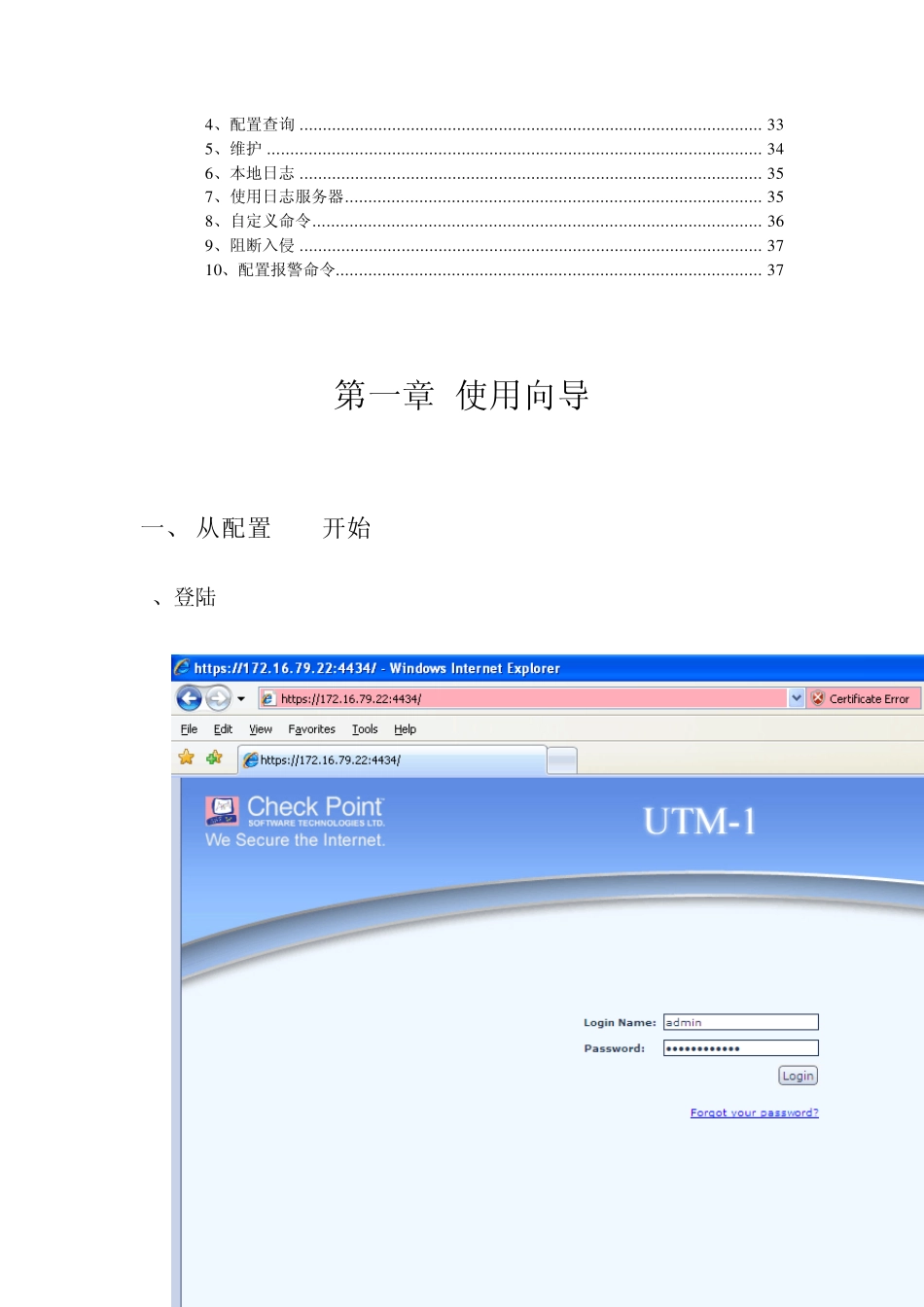
Task: Click the "Login Name:" label
Action: 620,1023
